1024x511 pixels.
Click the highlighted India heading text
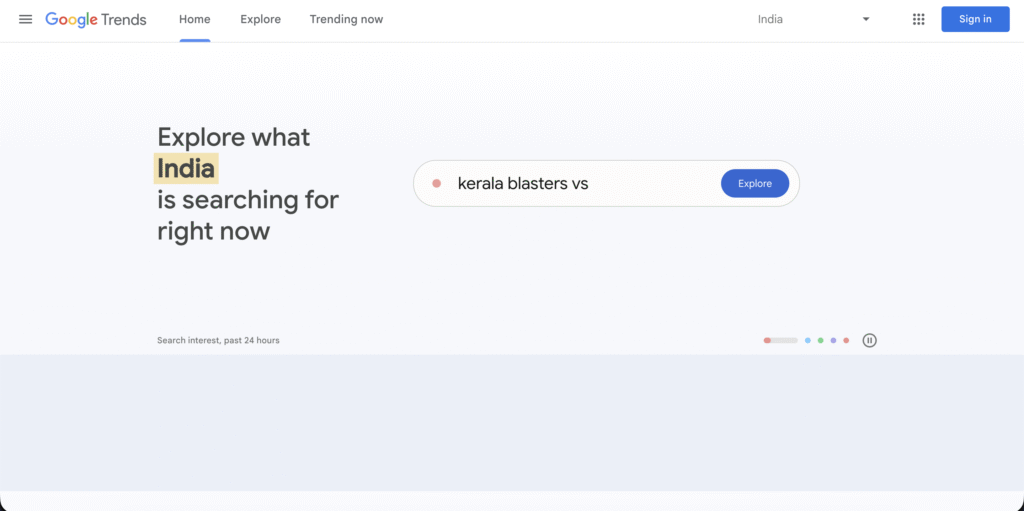186,168
